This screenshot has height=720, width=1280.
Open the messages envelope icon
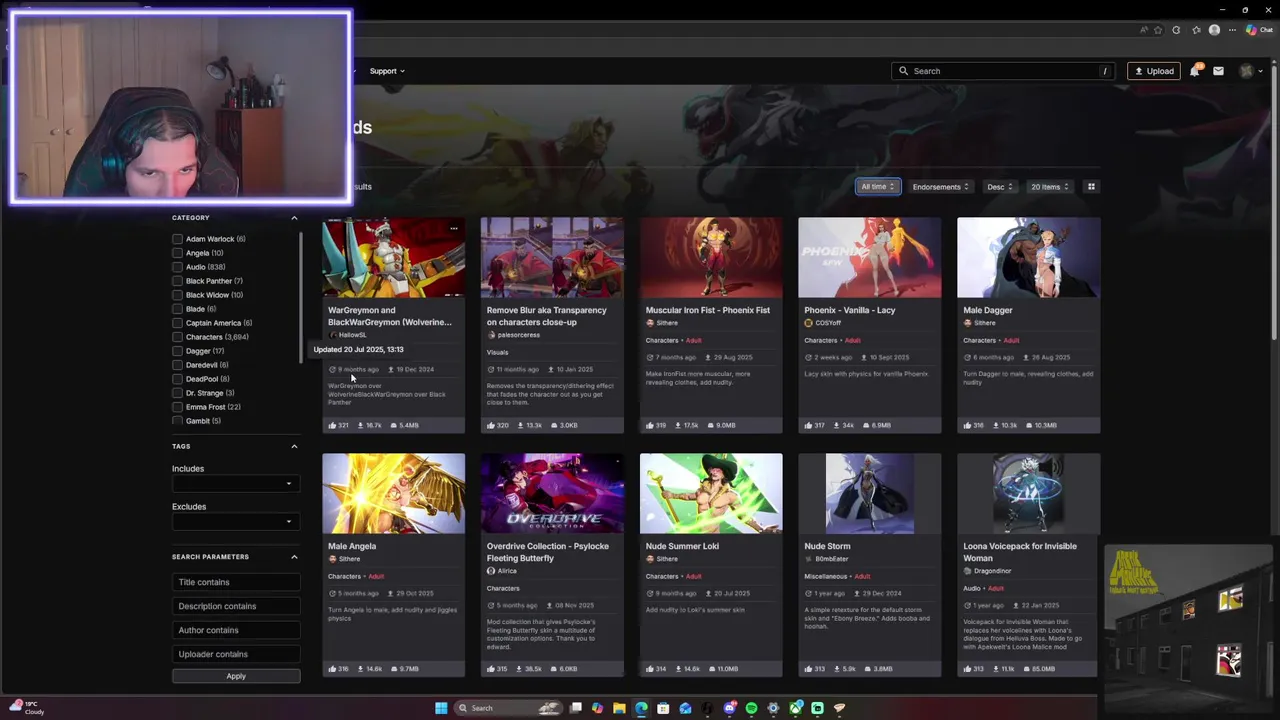pyautogui.click(x=1218, y=71)
